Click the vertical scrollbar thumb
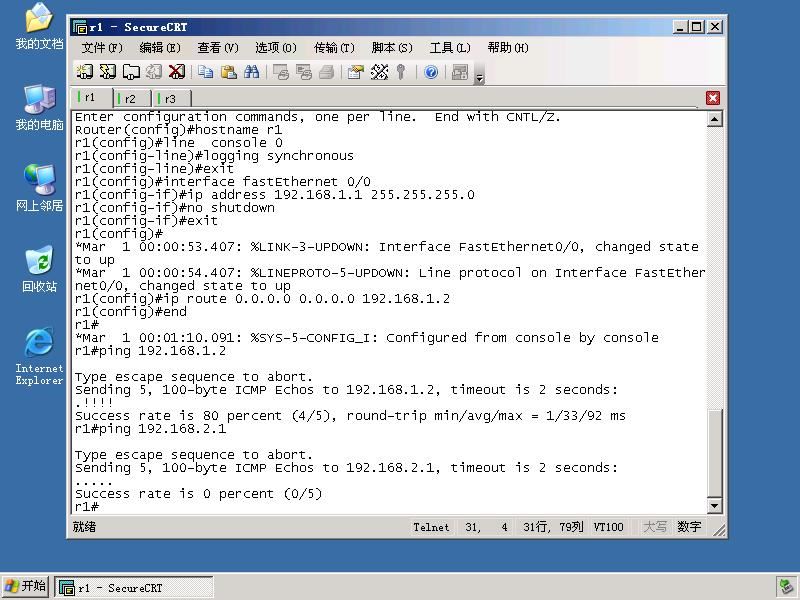The image size is (800, 600). (x=715, y=453)
